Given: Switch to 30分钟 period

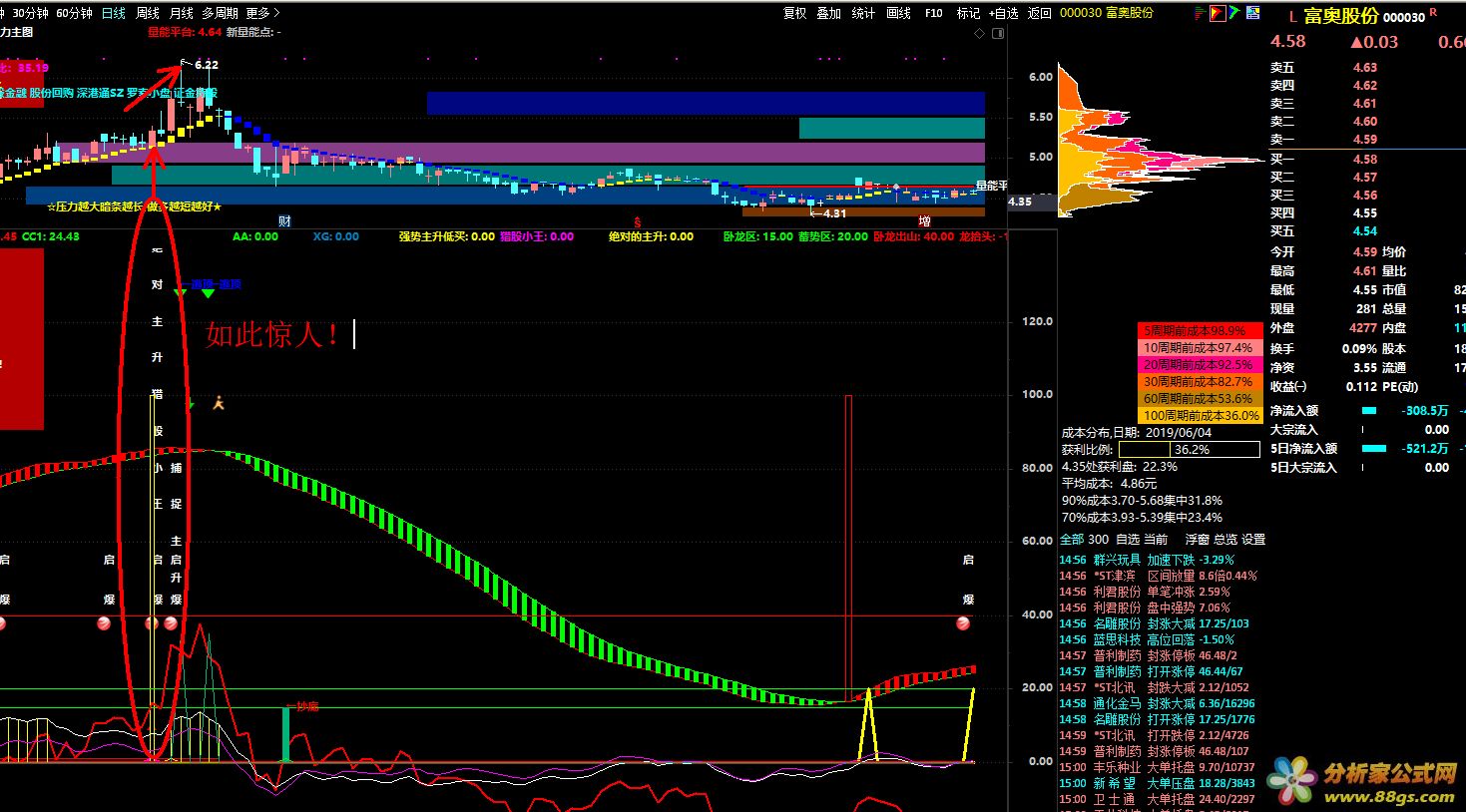Looking at the screenshot, I should pyautogui.click(x=30, y=13).
